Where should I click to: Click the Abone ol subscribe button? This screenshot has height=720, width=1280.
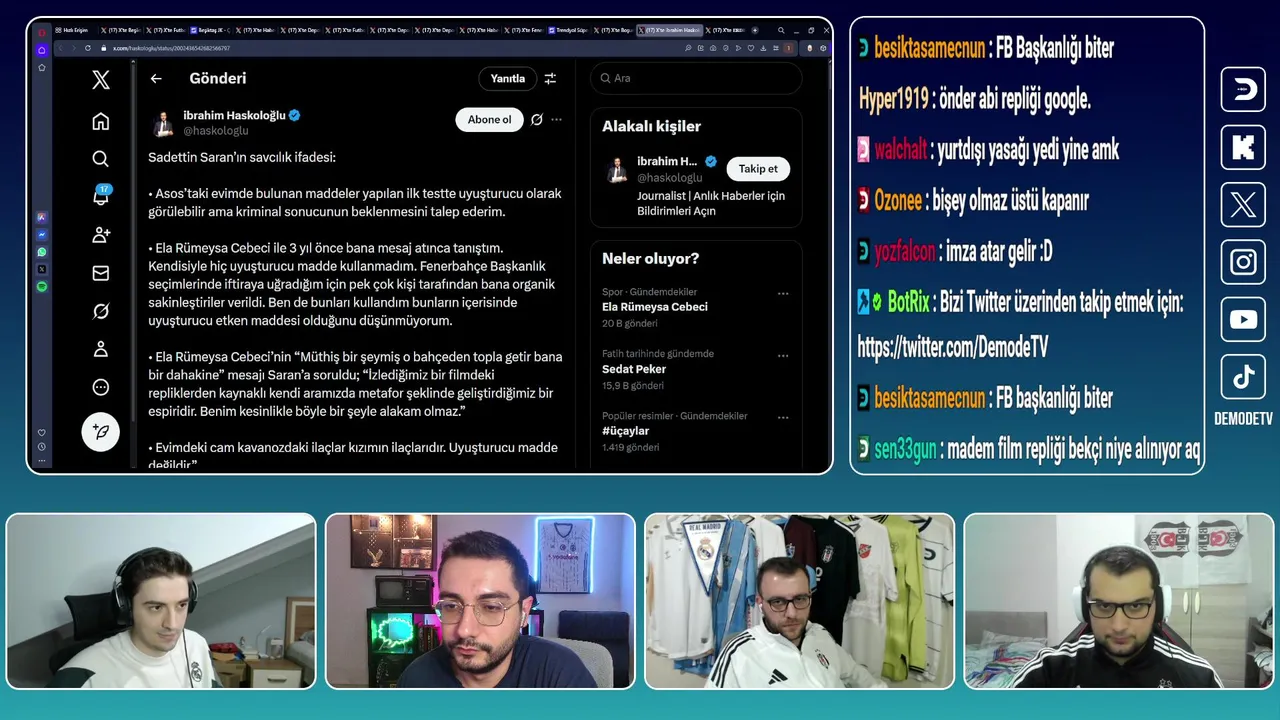[x=489, y=120]
